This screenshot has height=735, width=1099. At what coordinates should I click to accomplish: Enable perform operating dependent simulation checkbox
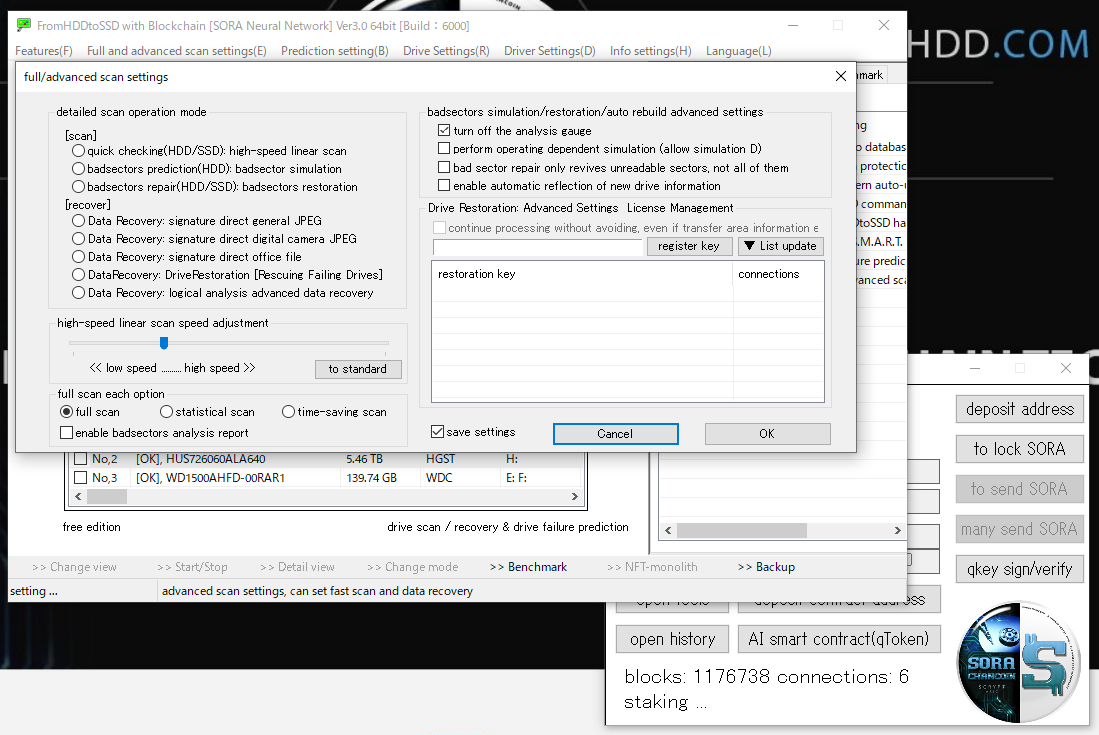444,149
